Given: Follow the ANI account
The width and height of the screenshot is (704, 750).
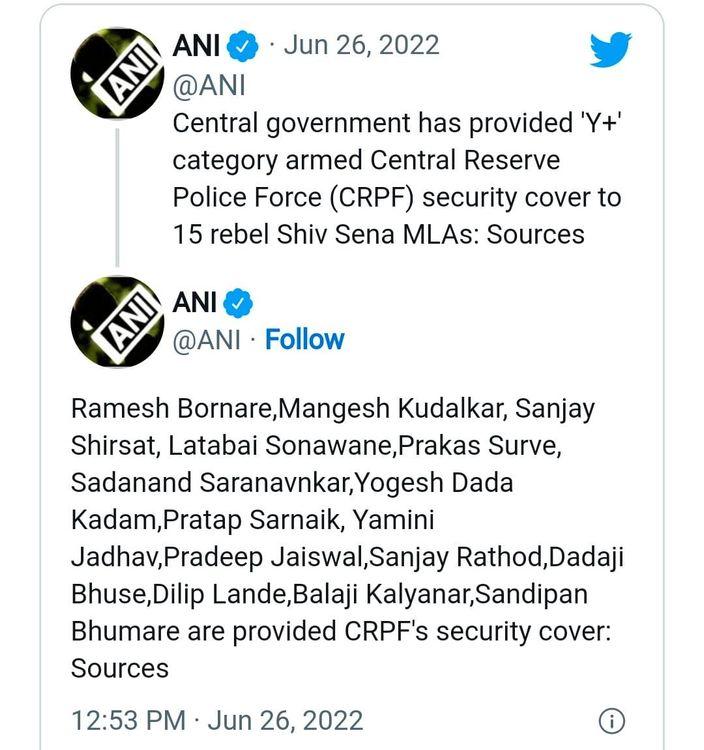Looking at the screenshot, I should 304,340.
